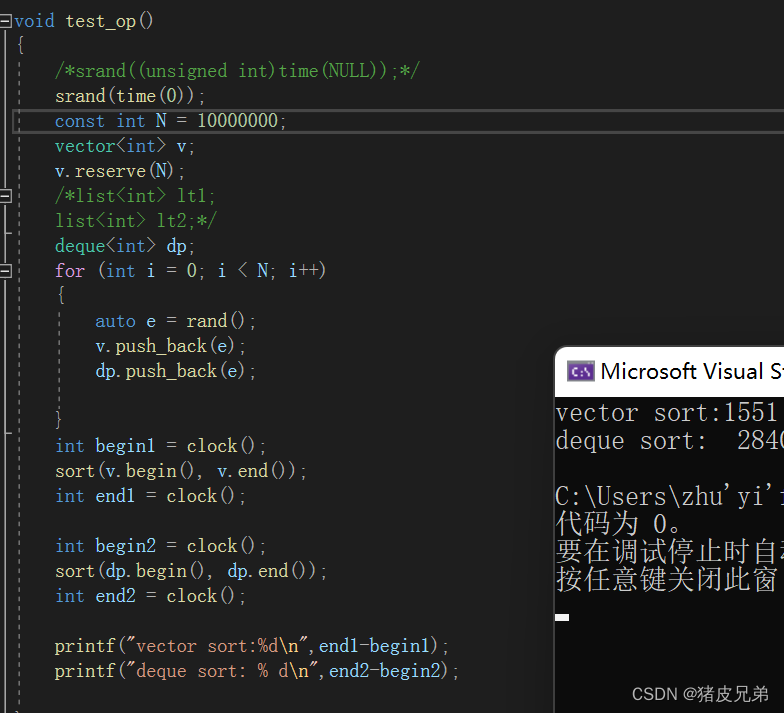This screenshot has height=713, width=784.
Task: Click the line 'srand(time(0));'
Action: coord(130,96)
